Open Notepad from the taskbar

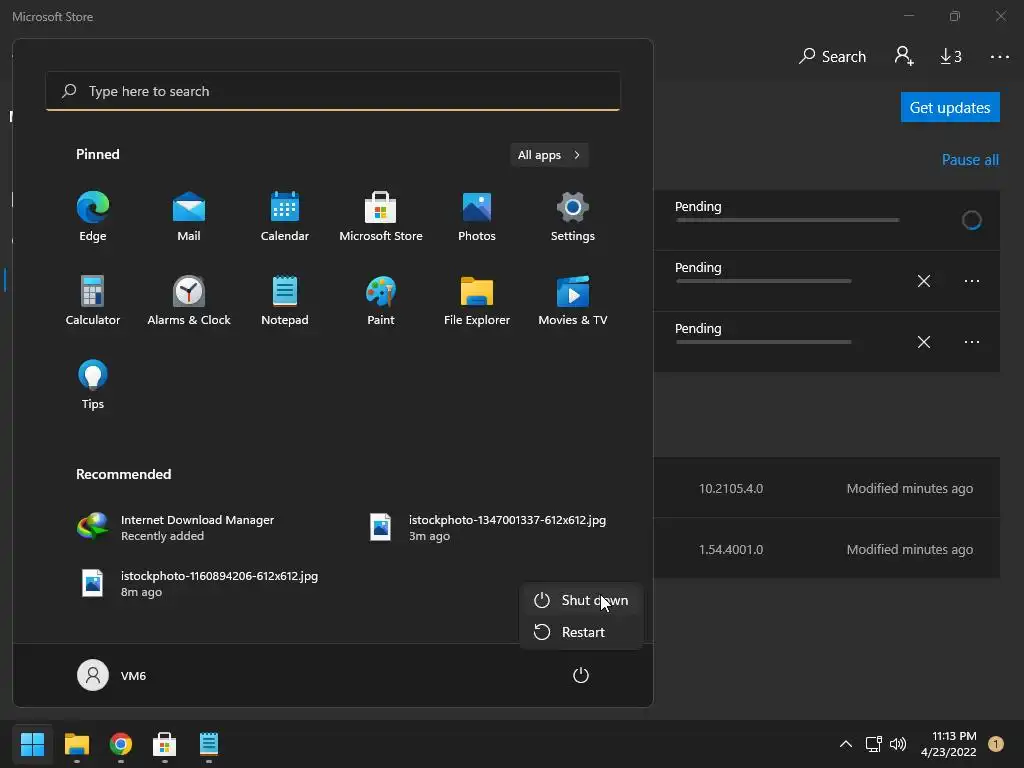208,744
